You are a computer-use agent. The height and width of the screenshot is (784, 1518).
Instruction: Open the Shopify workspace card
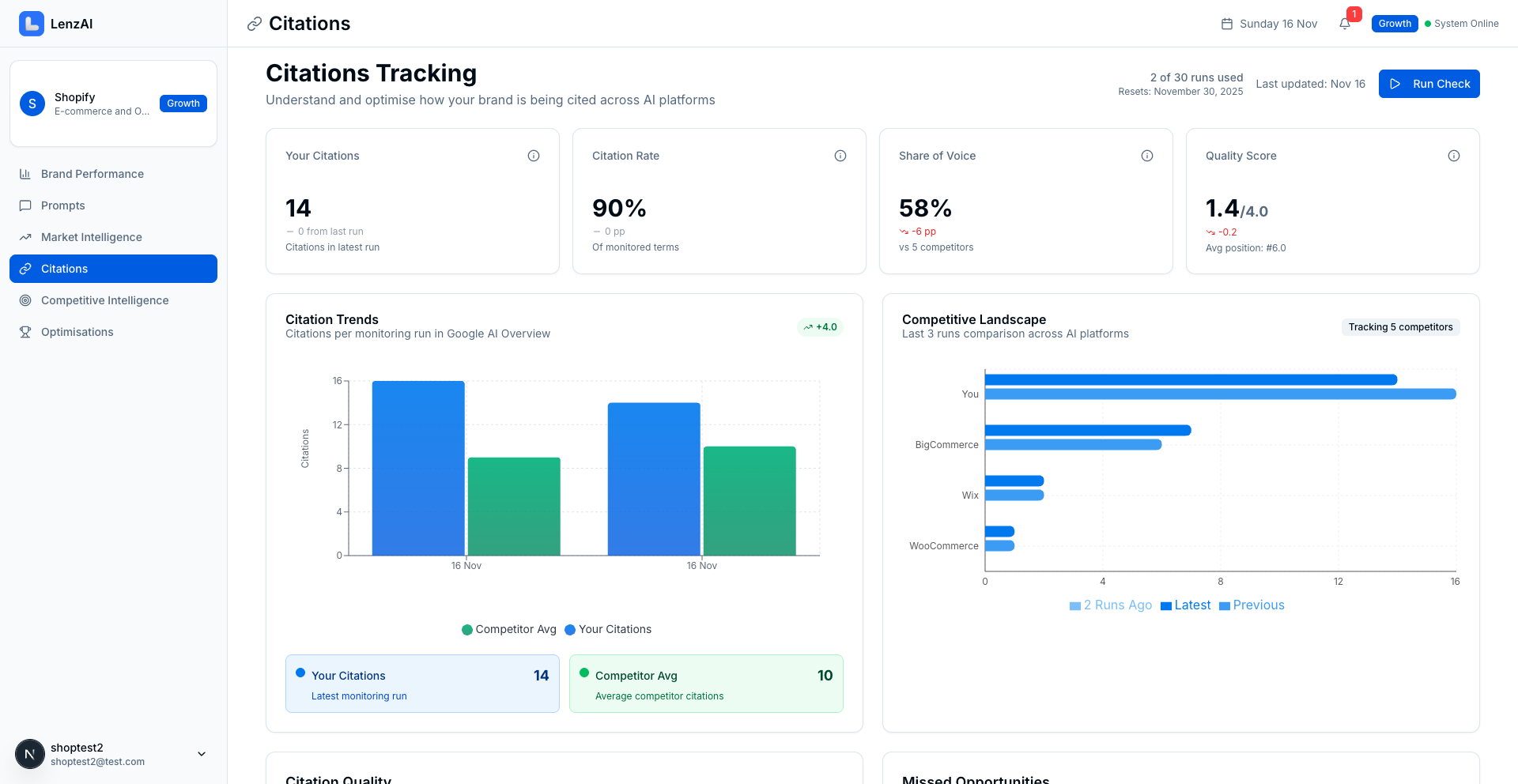[113, 104]
